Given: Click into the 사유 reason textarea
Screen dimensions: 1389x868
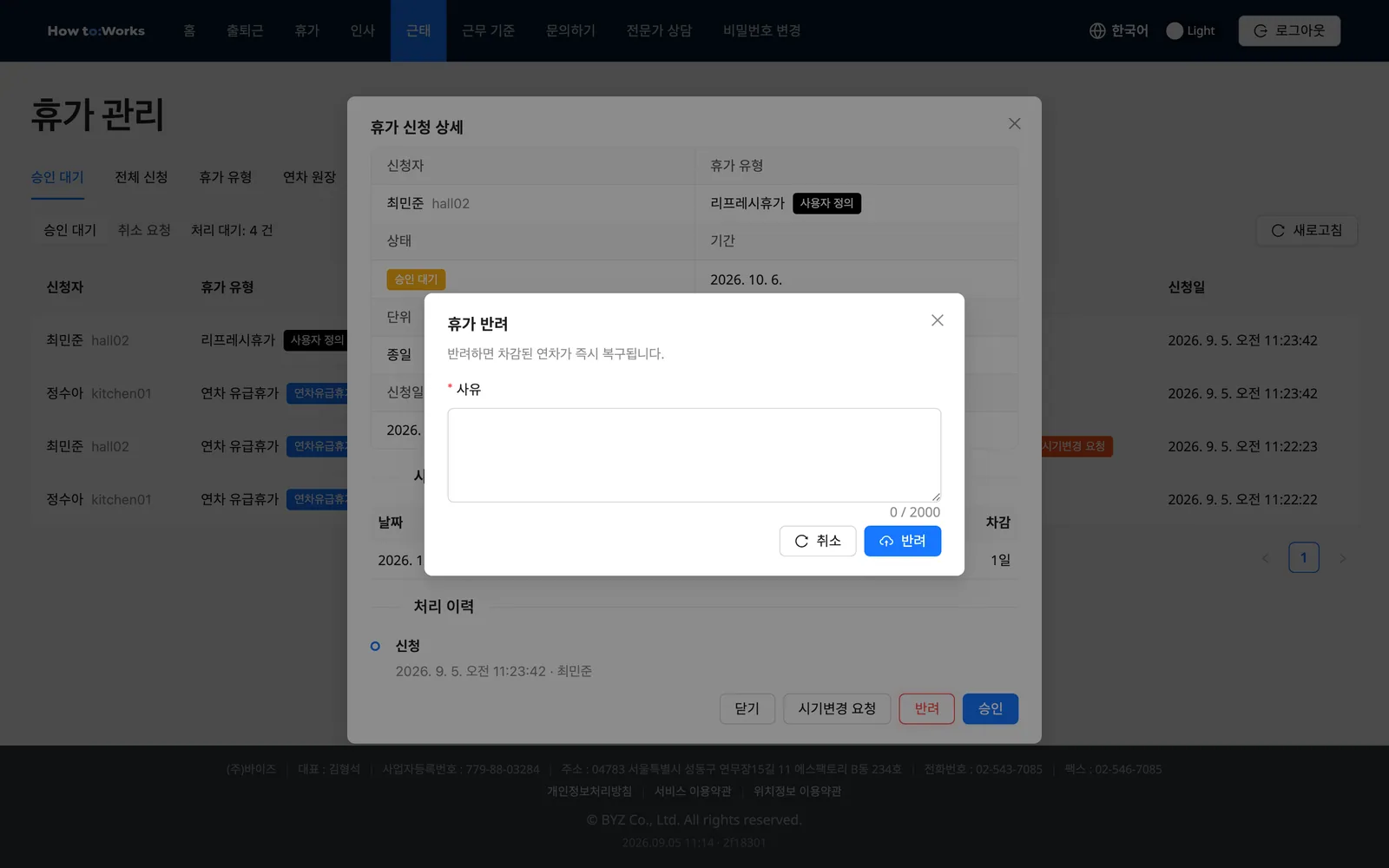Looking at the screenshot, I should click(694, 455).
